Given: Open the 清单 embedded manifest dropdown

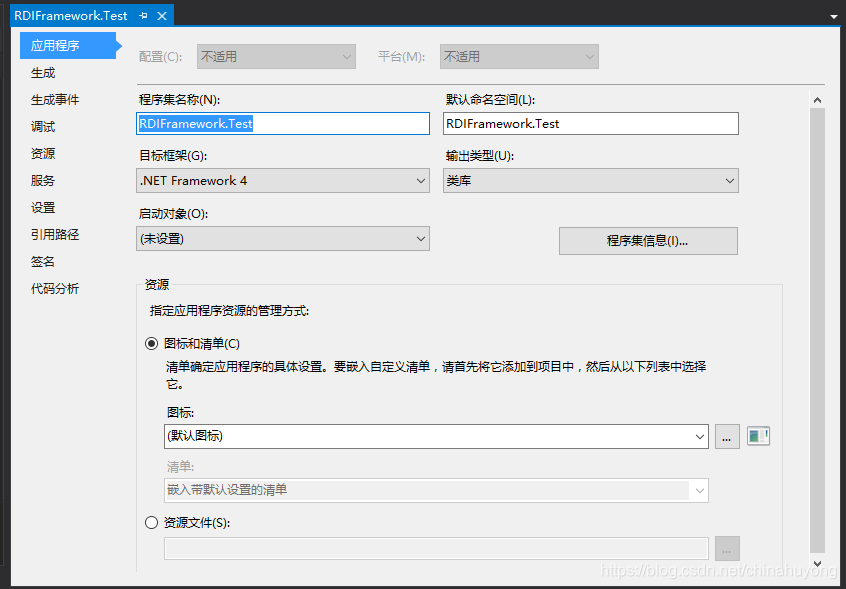Looking at the screenshot, I should click(436, 490).
